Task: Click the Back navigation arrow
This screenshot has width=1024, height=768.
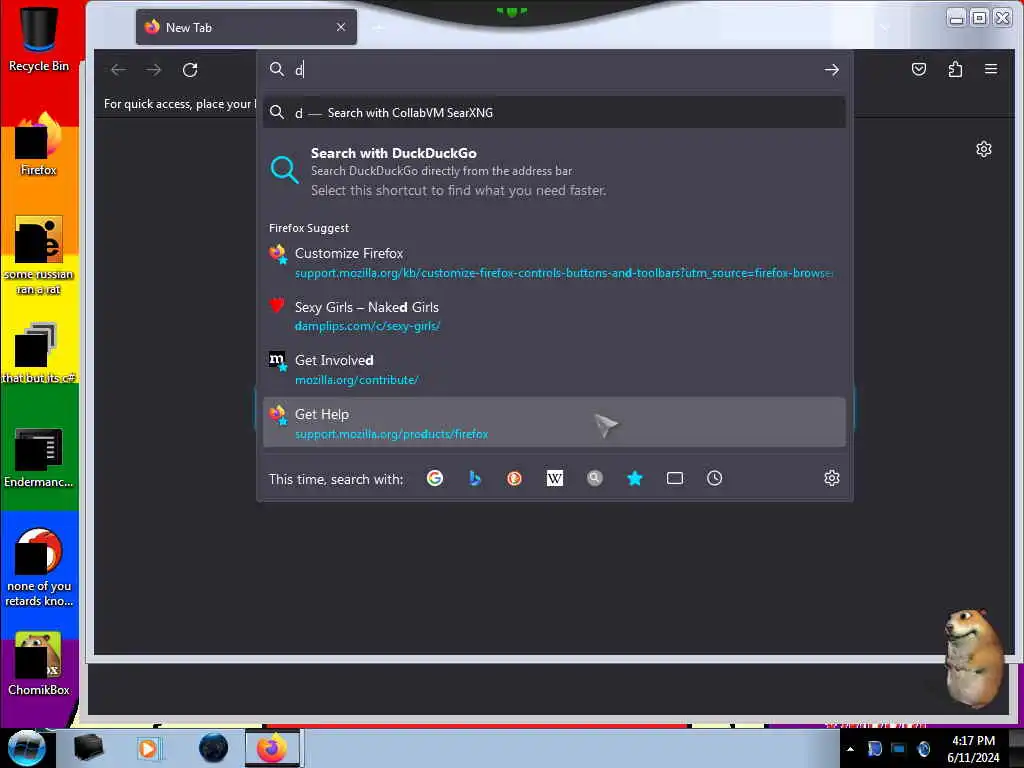Action: pos(118,69)
